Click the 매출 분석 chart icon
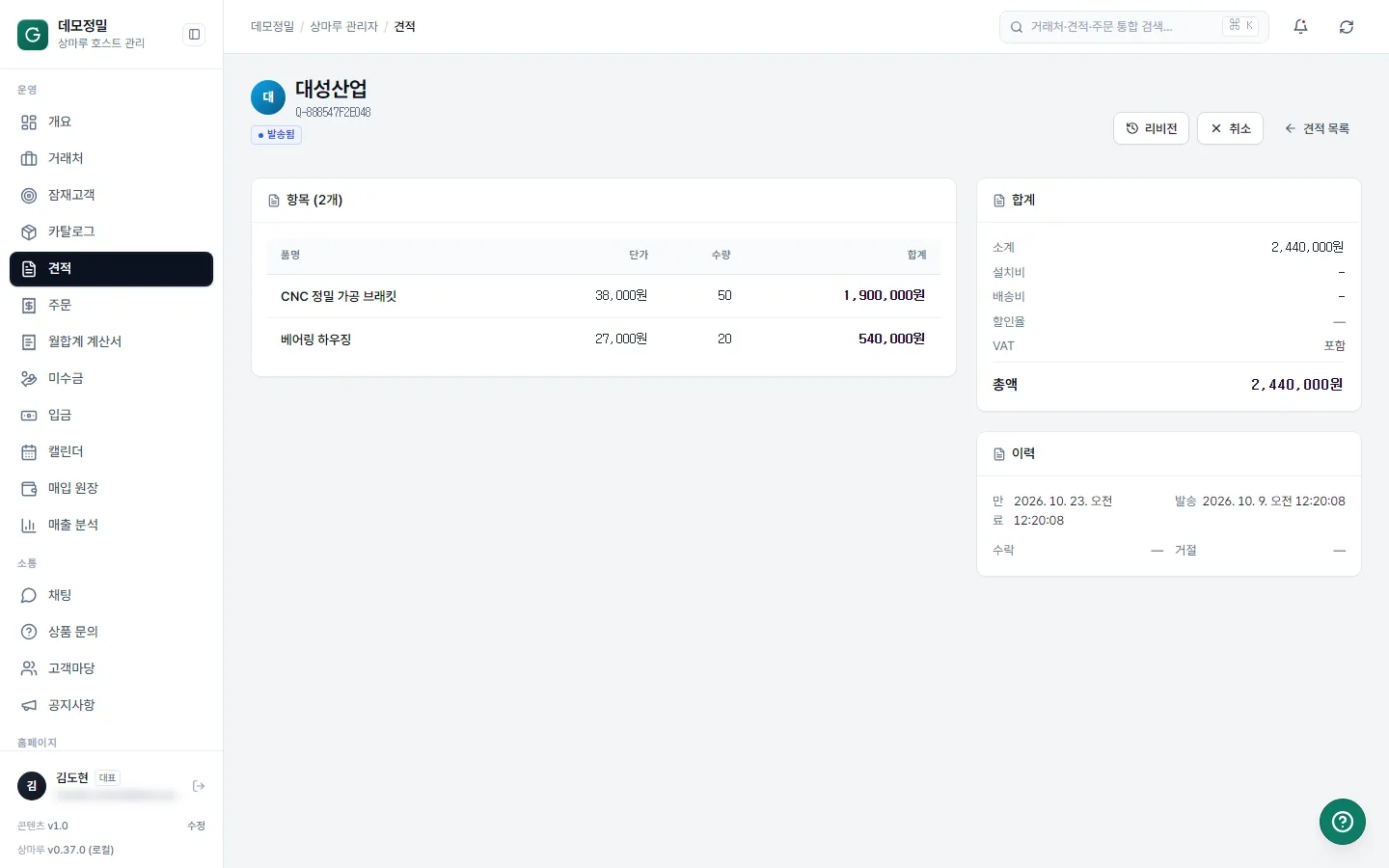Screen dimensions: 1389x868 (x=29, y=526)
